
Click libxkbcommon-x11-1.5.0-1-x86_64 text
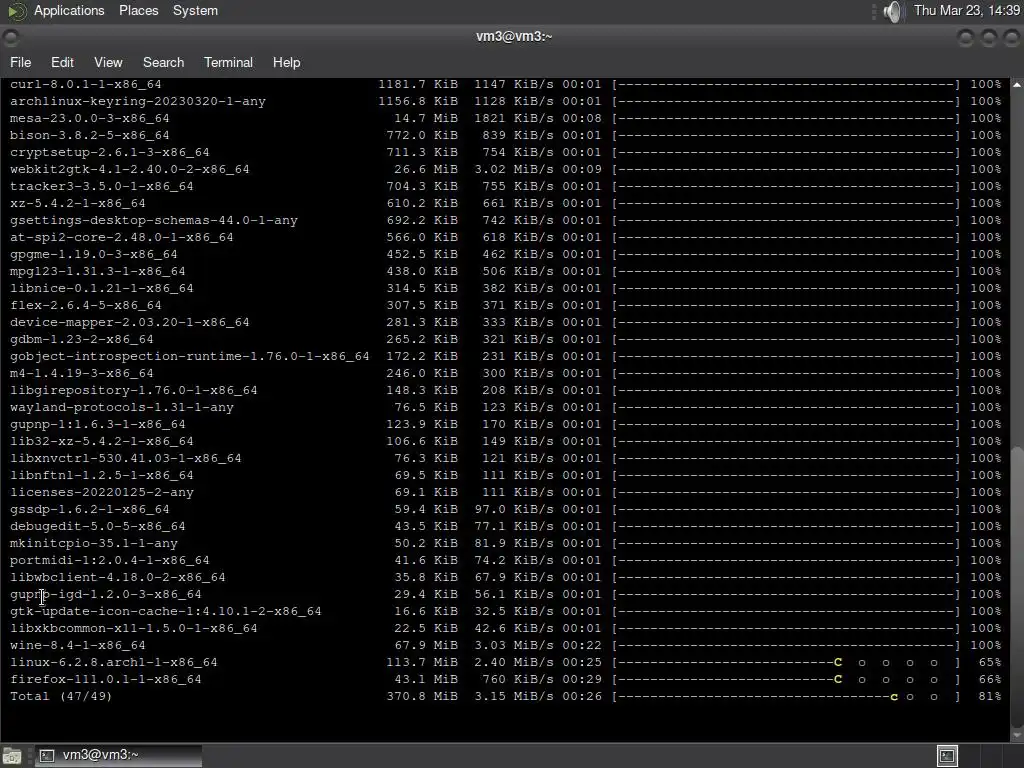(133, 628)
